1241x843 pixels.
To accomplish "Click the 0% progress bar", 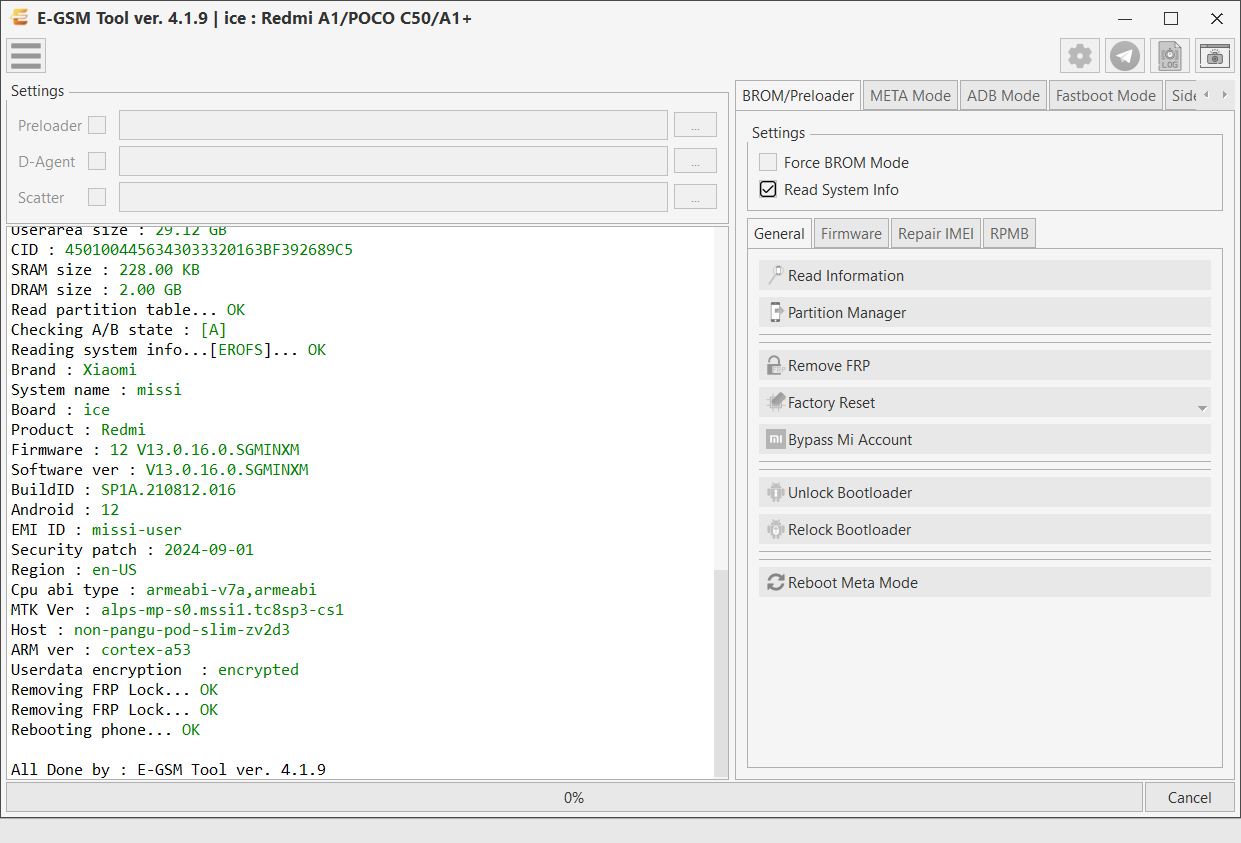I will click(574, 797).
